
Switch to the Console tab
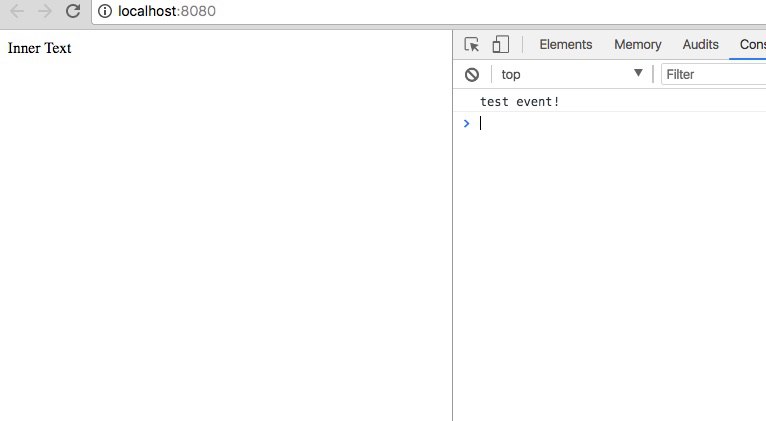[751, 44]
